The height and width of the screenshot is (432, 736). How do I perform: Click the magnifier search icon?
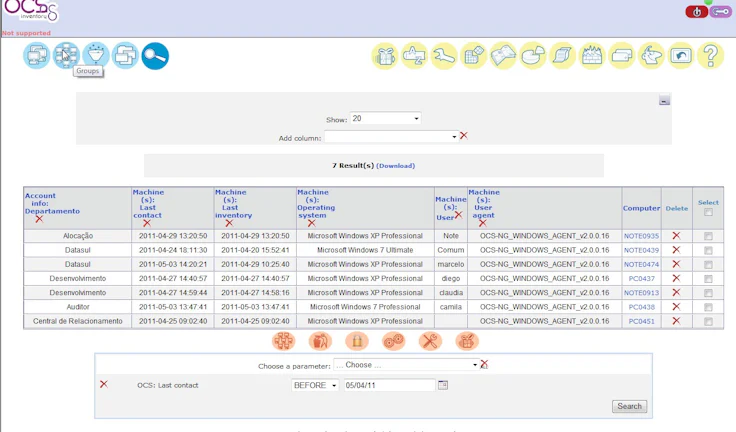tap(155, 55)
